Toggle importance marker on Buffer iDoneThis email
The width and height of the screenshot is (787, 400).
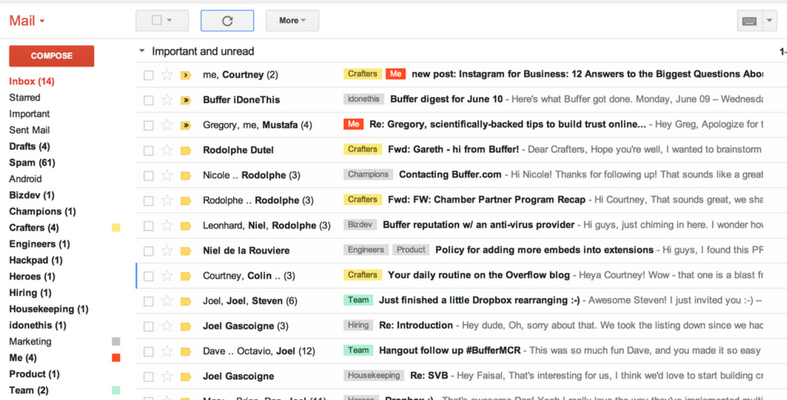186,100
